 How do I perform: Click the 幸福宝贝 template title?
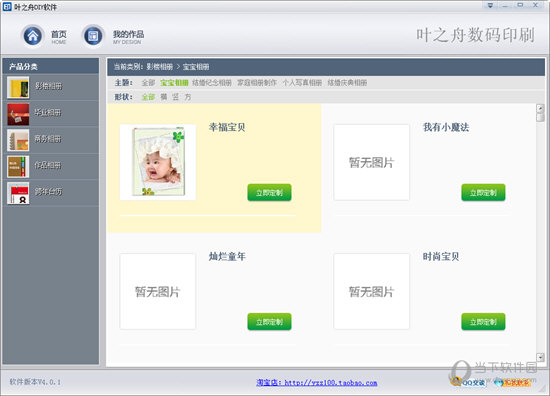pyautogui.click(x=227, y=127)
